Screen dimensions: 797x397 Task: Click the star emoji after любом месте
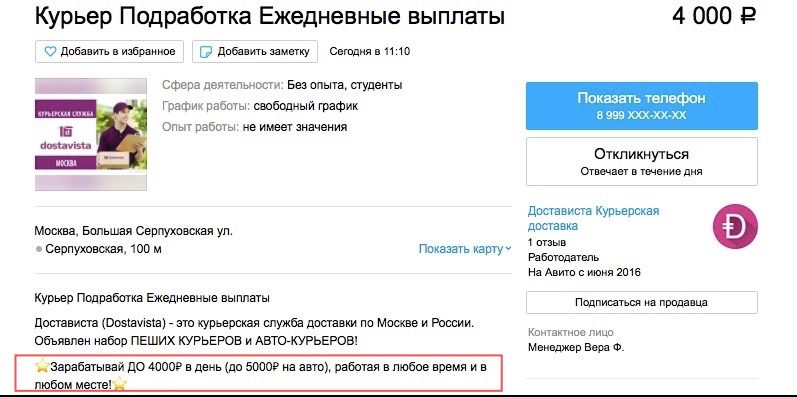click(x=119, y=384)
